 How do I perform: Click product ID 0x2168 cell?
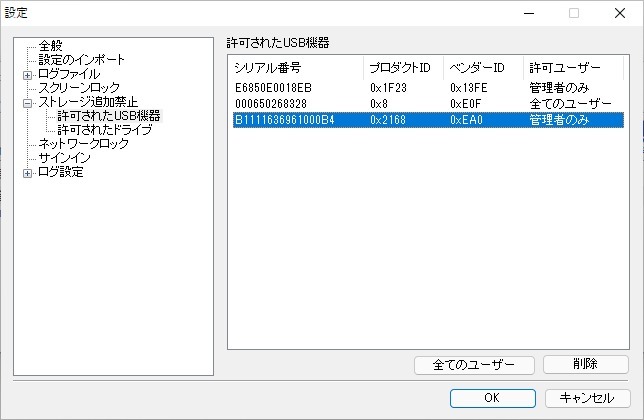pyautogui.click(x=388, y=120)
